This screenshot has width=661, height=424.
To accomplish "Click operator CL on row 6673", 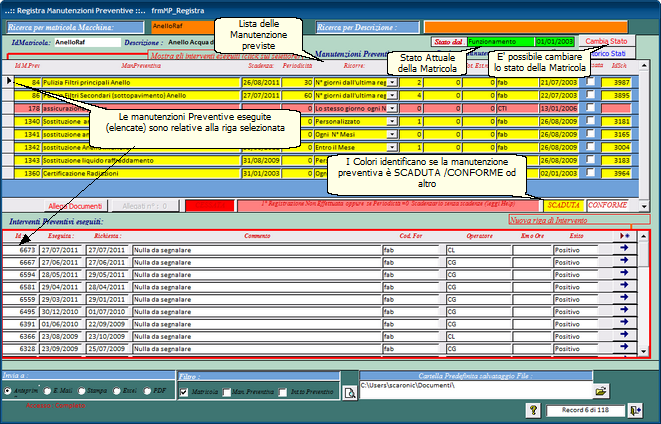I will [x=478, y=250].
